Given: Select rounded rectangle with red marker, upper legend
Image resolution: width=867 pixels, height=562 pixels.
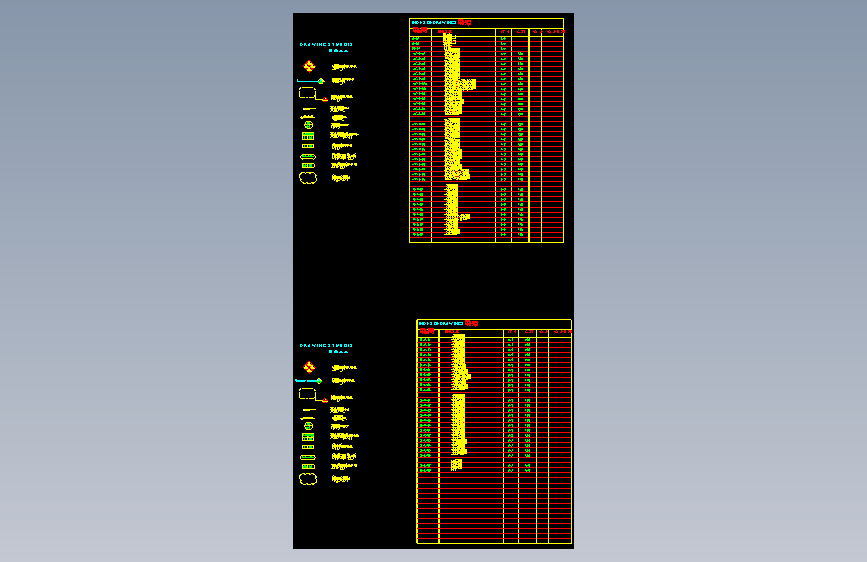Looking at the screenshot, I should [313, 94].
